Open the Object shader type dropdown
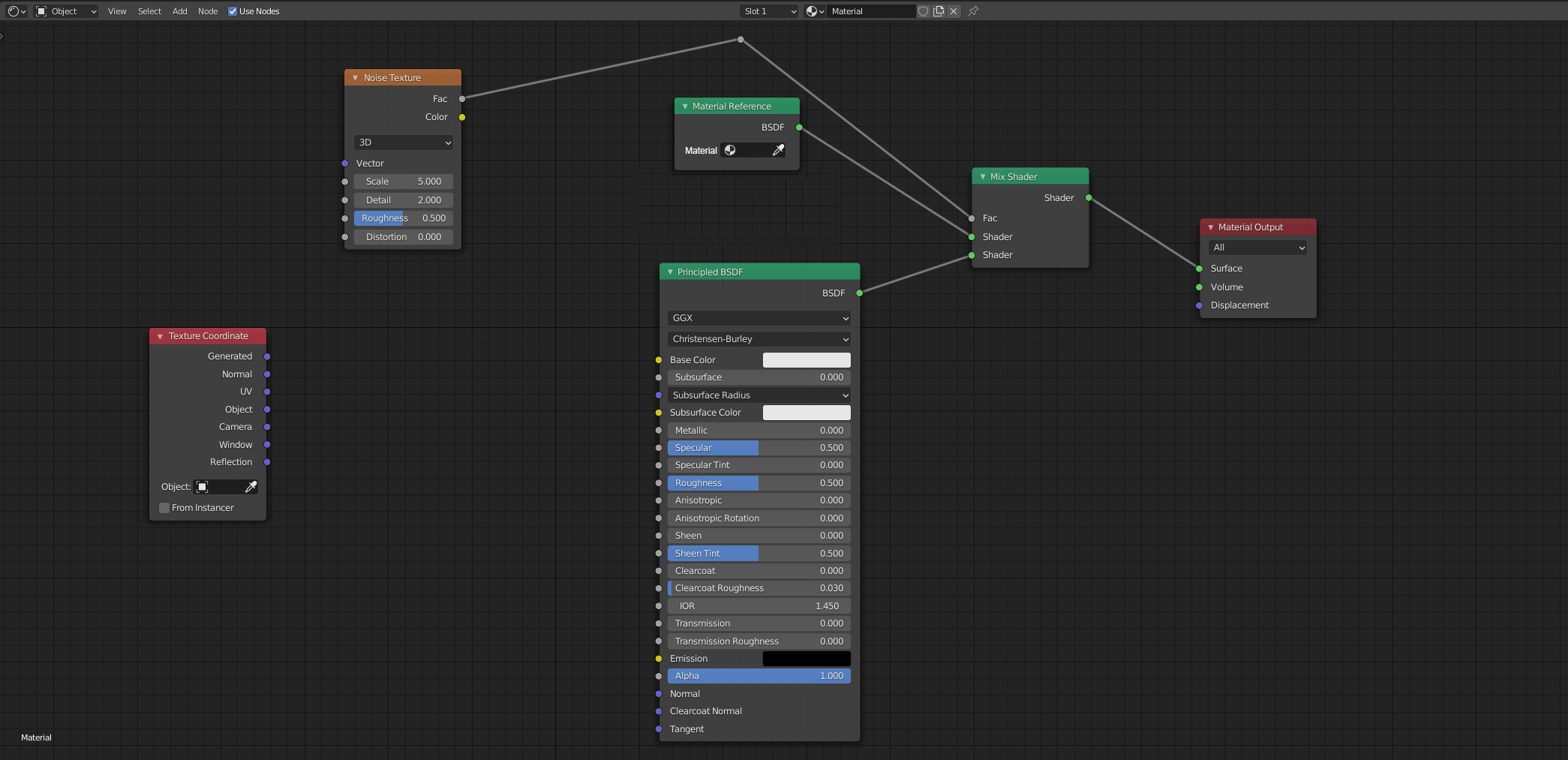The width and height of the screenshot is (1568, 760). [66, 11]
